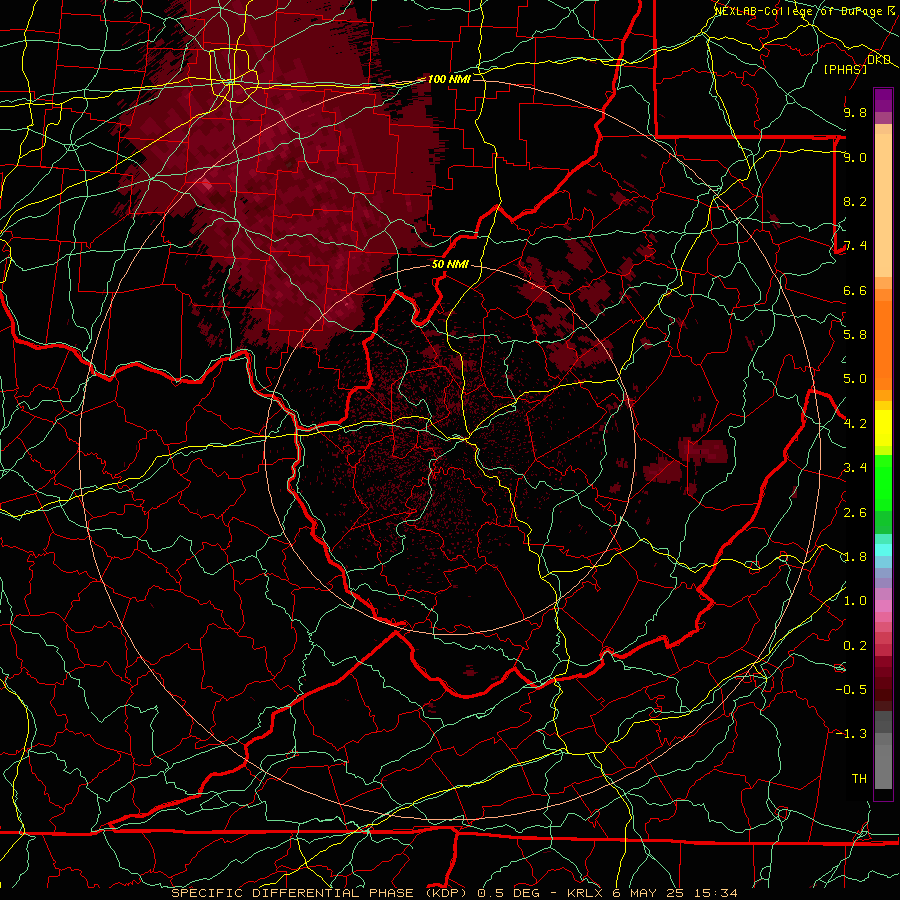Click the -1.3 scale value
900x900 pixels.
click(851, 734)
